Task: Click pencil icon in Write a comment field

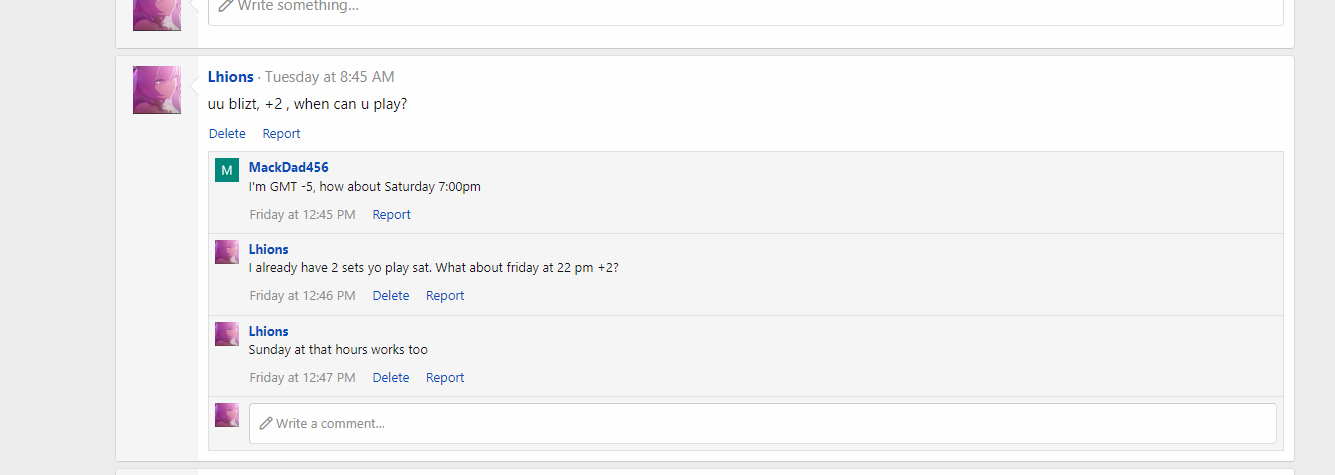Action: click(x=266, y=423)
